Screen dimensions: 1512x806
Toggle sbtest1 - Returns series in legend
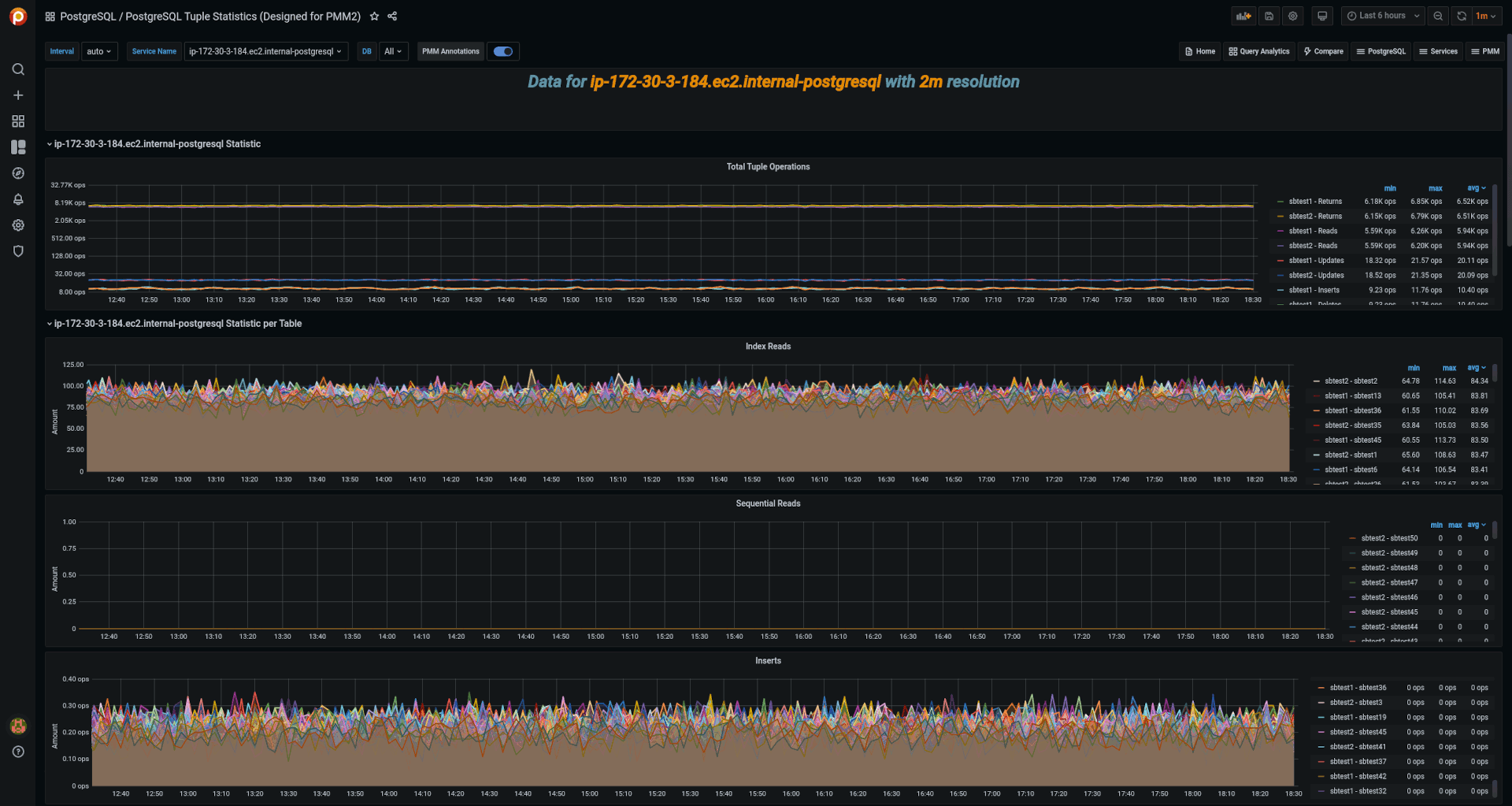pos(1314,202)
